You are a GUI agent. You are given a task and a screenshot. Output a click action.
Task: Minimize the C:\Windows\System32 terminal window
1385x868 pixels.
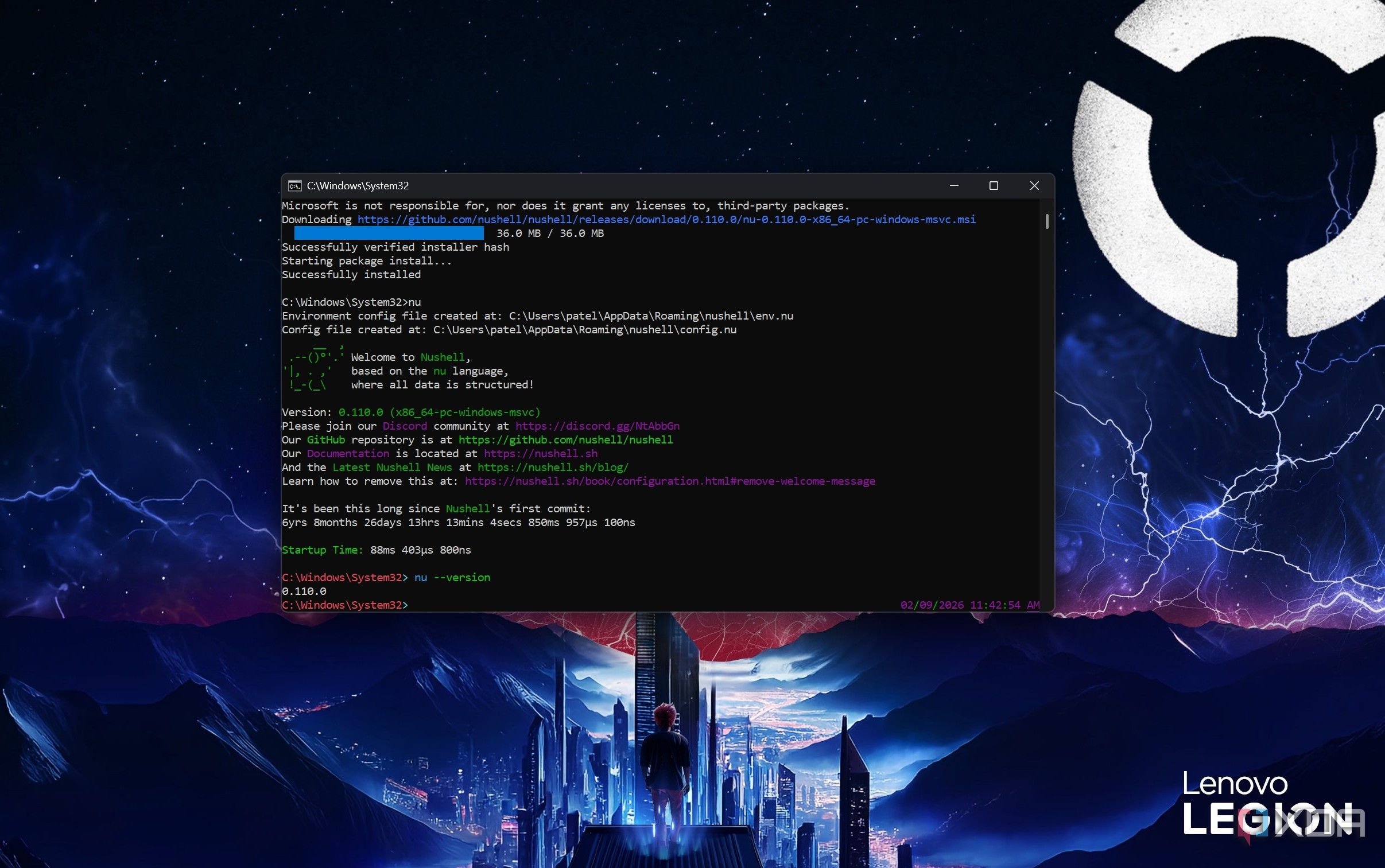pos(954,185)
